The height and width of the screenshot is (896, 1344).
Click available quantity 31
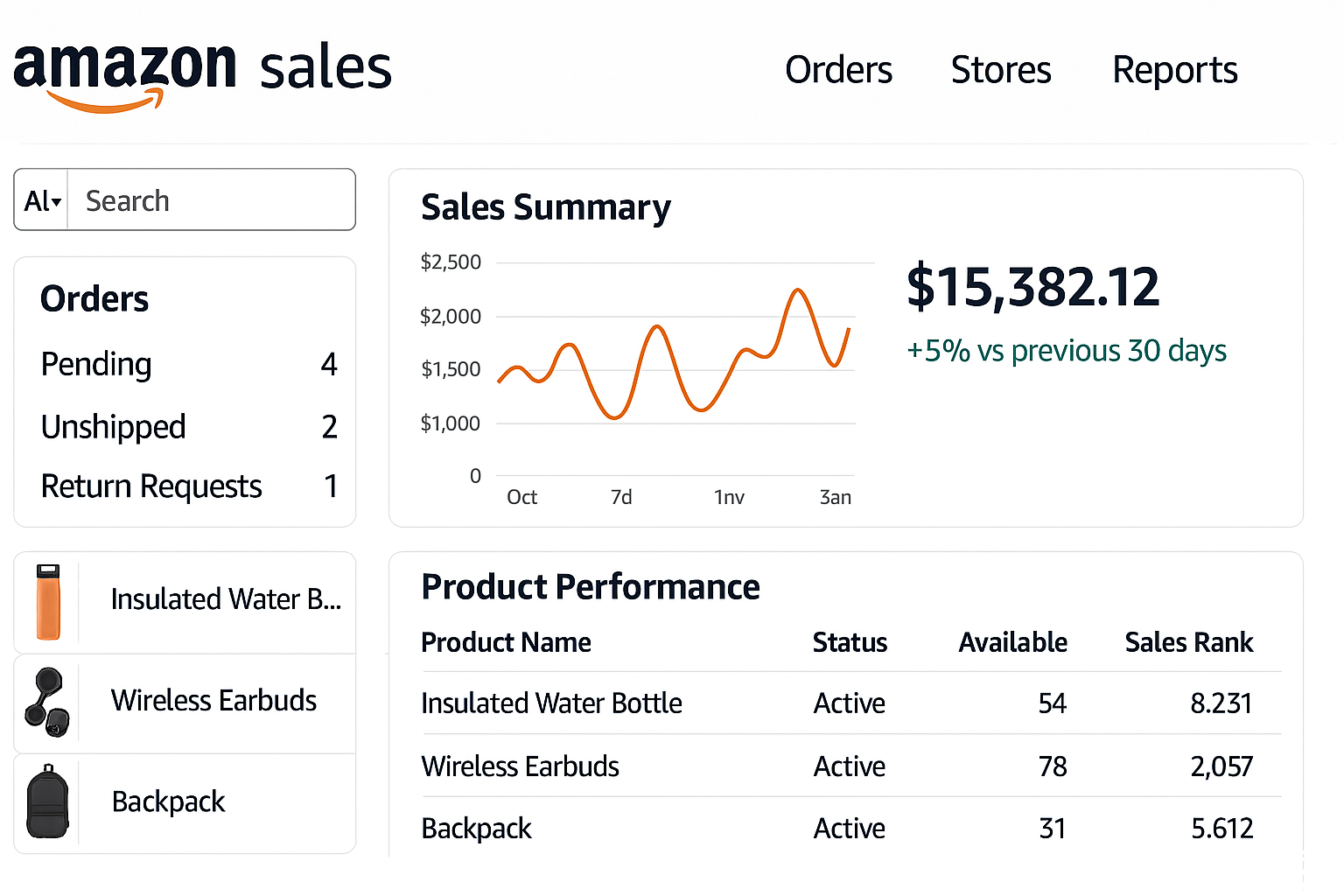(x=1053, y=829)
